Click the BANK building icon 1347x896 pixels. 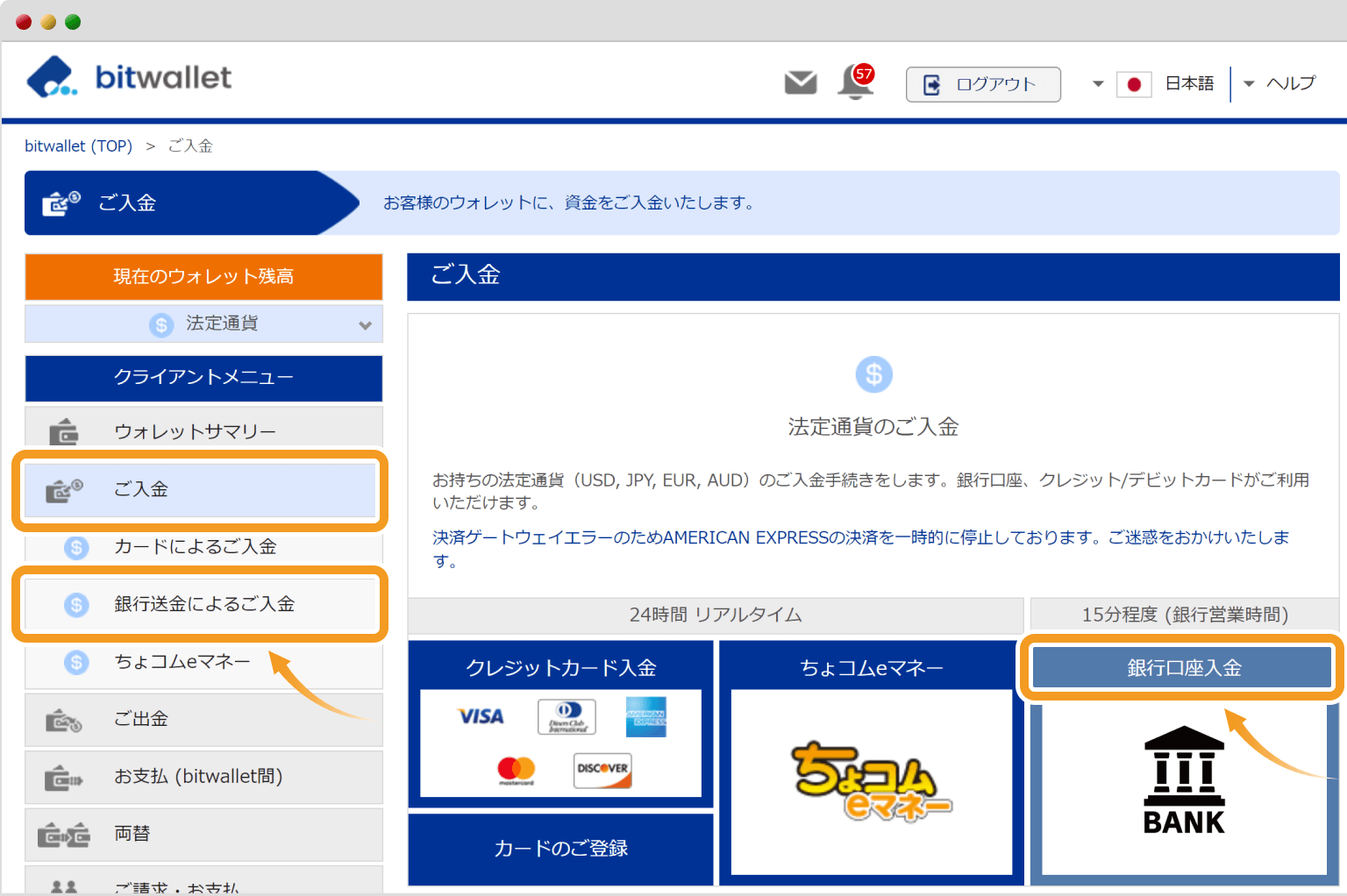pyautogui.click(x=1184, y=780)
